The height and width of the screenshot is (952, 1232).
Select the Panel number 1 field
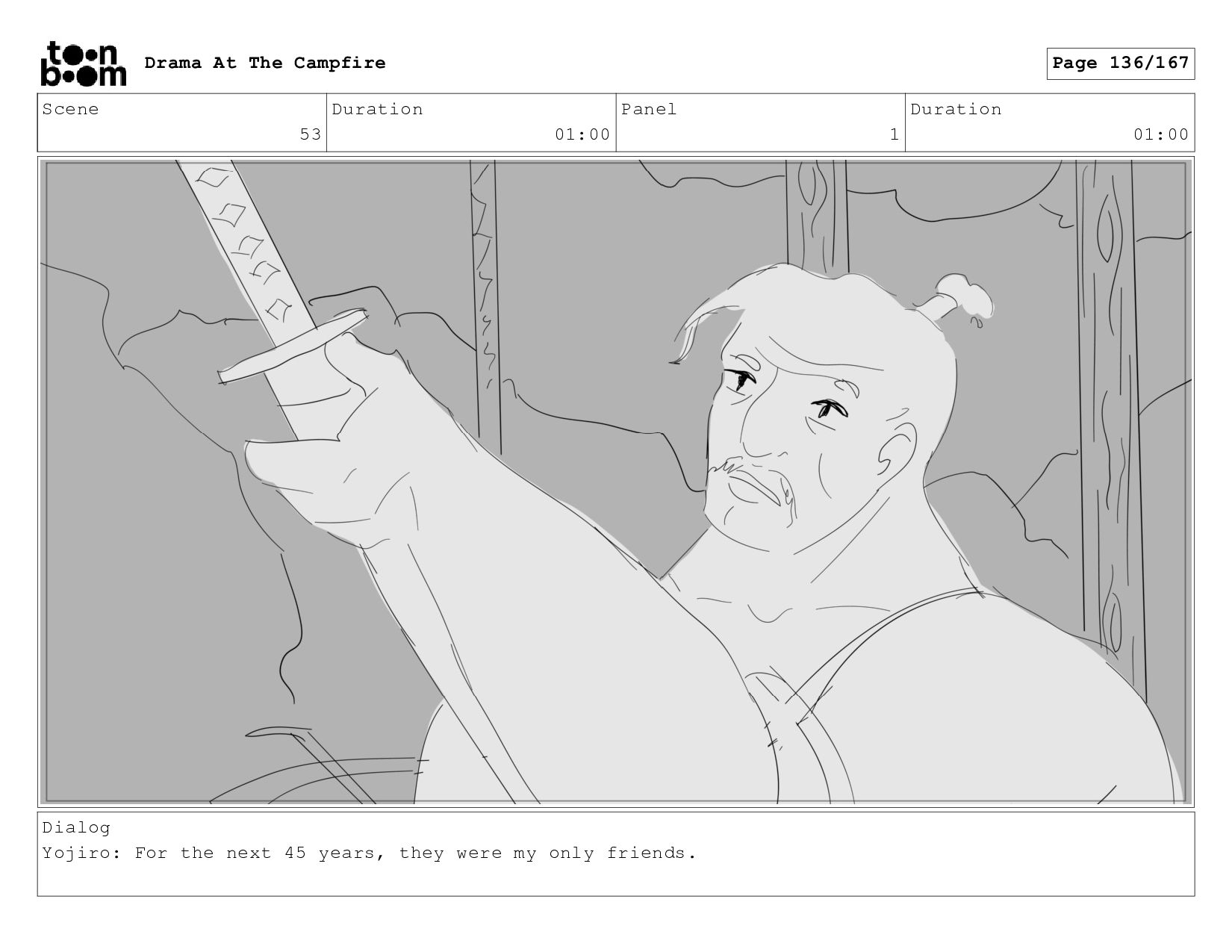761,122
